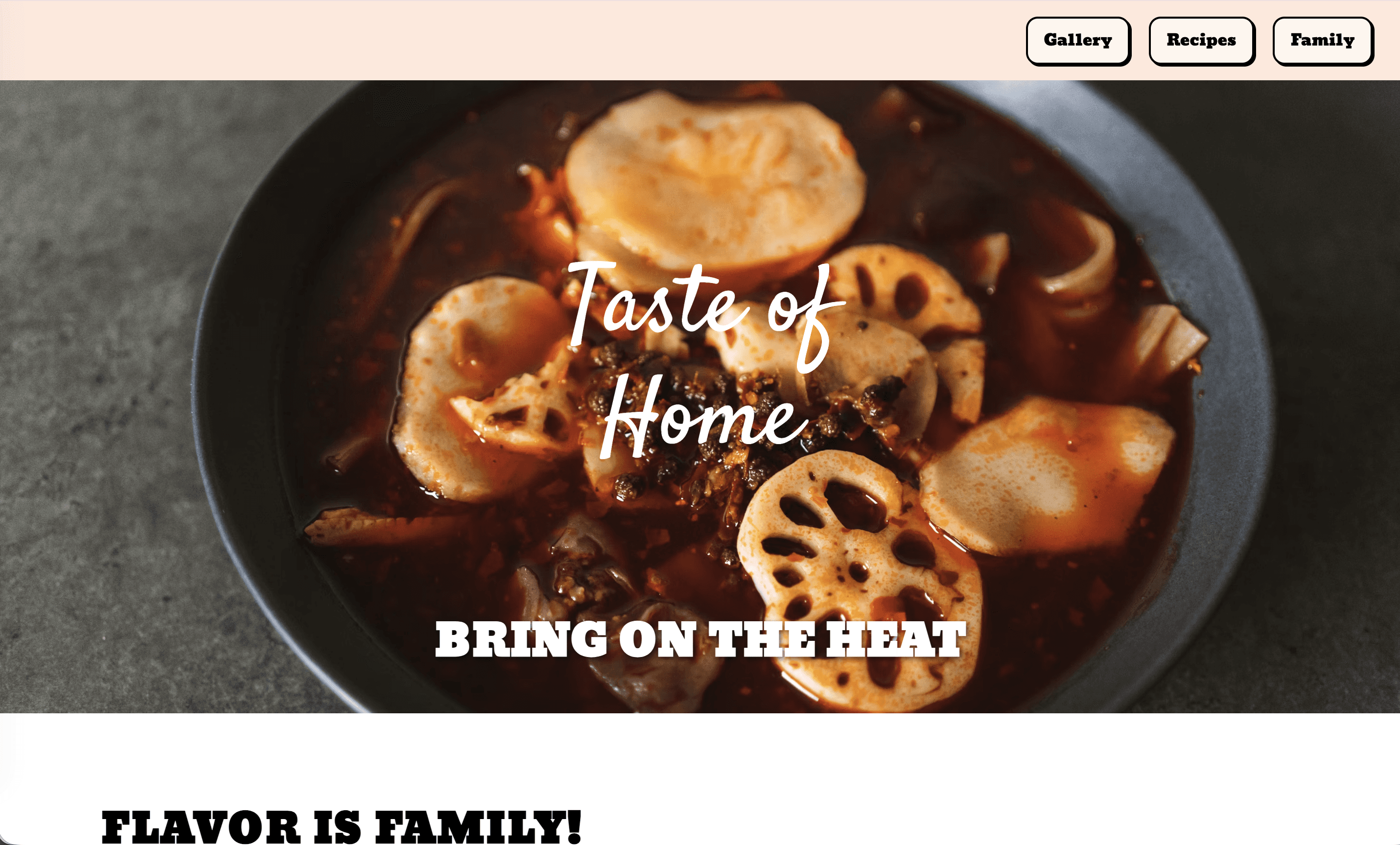Select the Family nav button
1400x845 pixels.
point(1323,41)
